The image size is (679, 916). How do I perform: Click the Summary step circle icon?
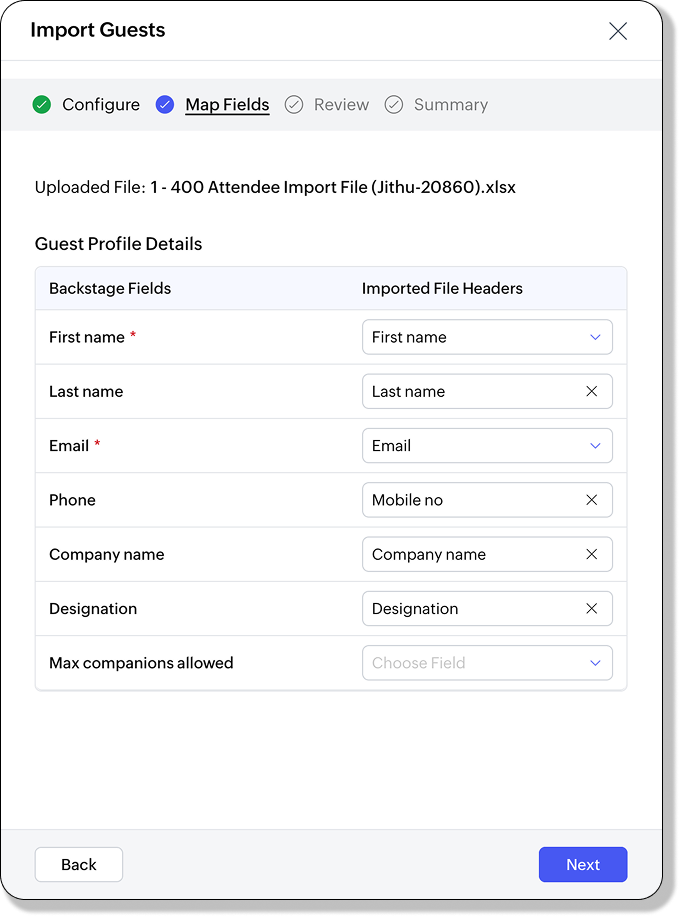point(394,104)
